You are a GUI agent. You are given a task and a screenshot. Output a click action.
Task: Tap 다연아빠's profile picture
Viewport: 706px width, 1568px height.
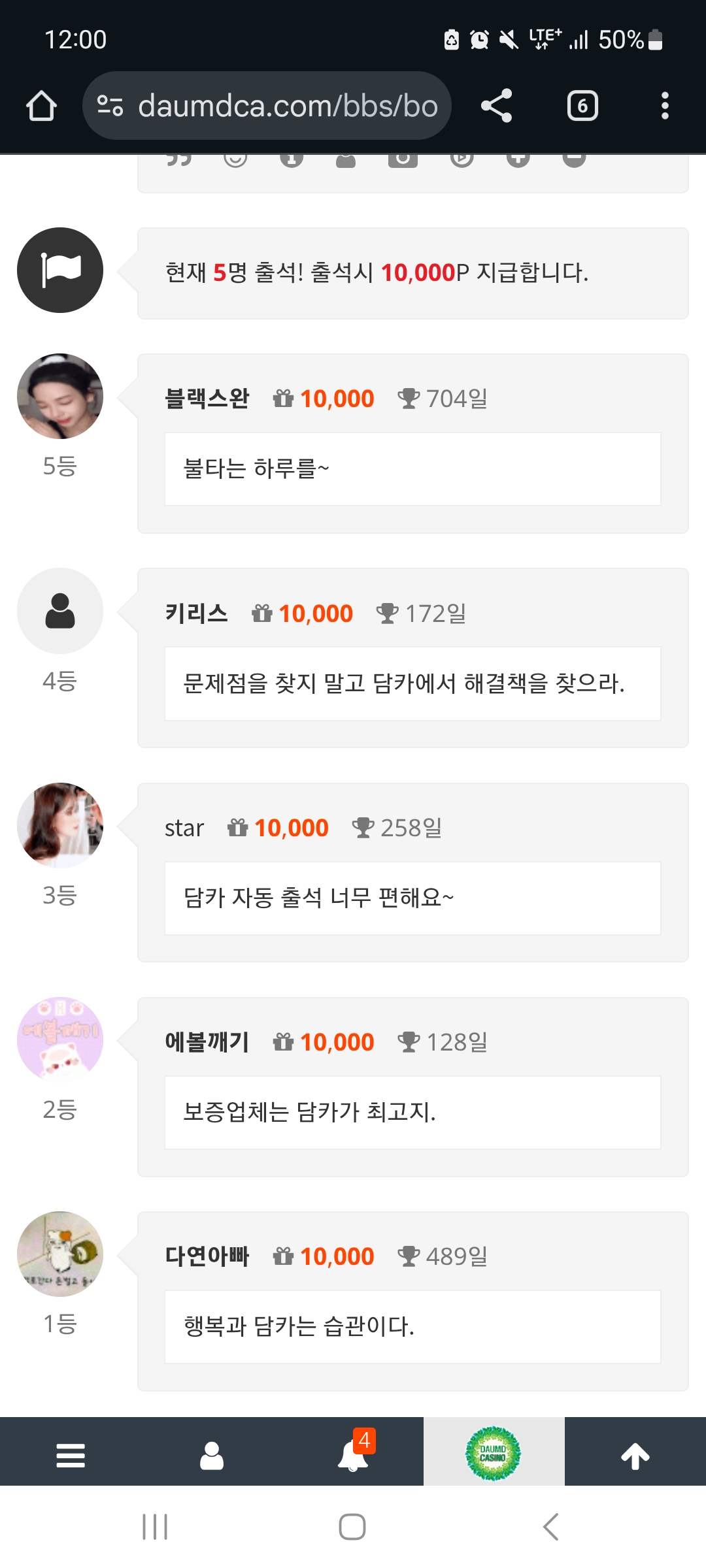[x=60, y=1254]
